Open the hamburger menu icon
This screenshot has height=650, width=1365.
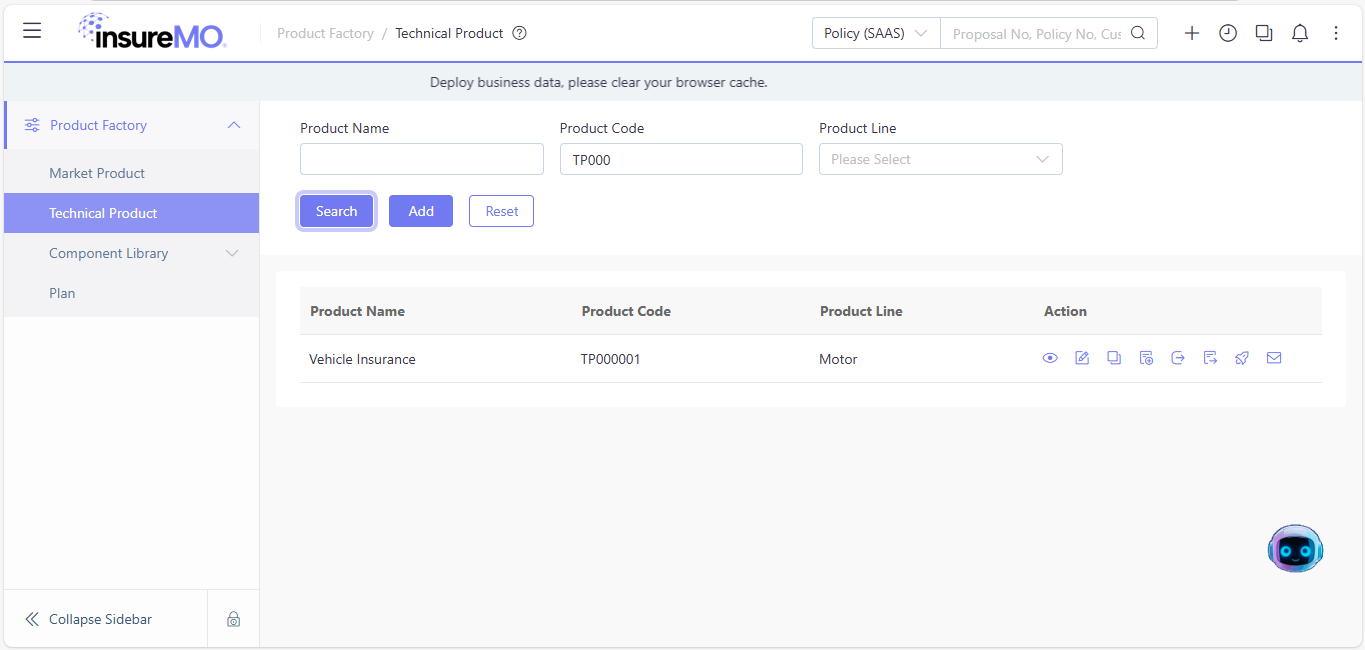(32, 31)
